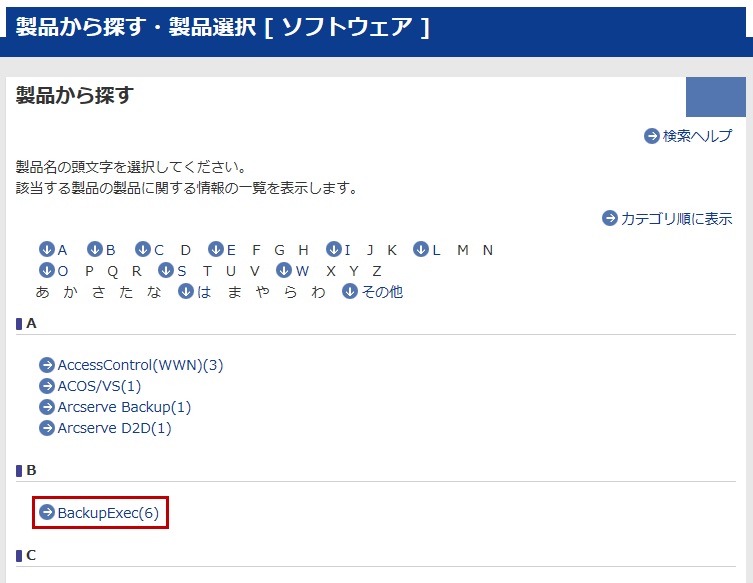Click the down-arrow icon beside は
The width and height of the screenshot is (753, 583).
coord(185,291)
